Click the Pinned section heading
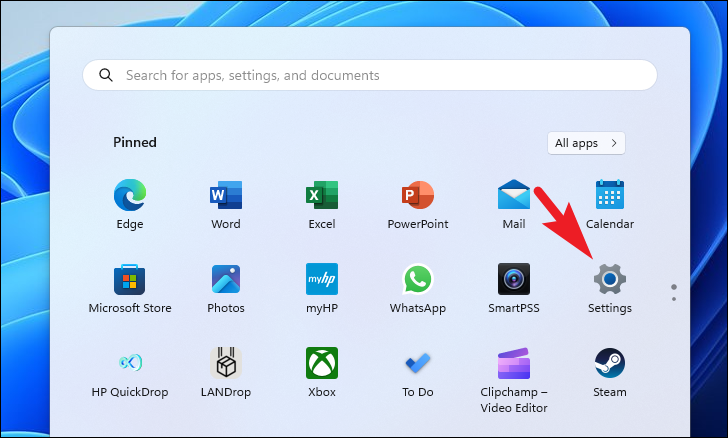 coord(135,142)
